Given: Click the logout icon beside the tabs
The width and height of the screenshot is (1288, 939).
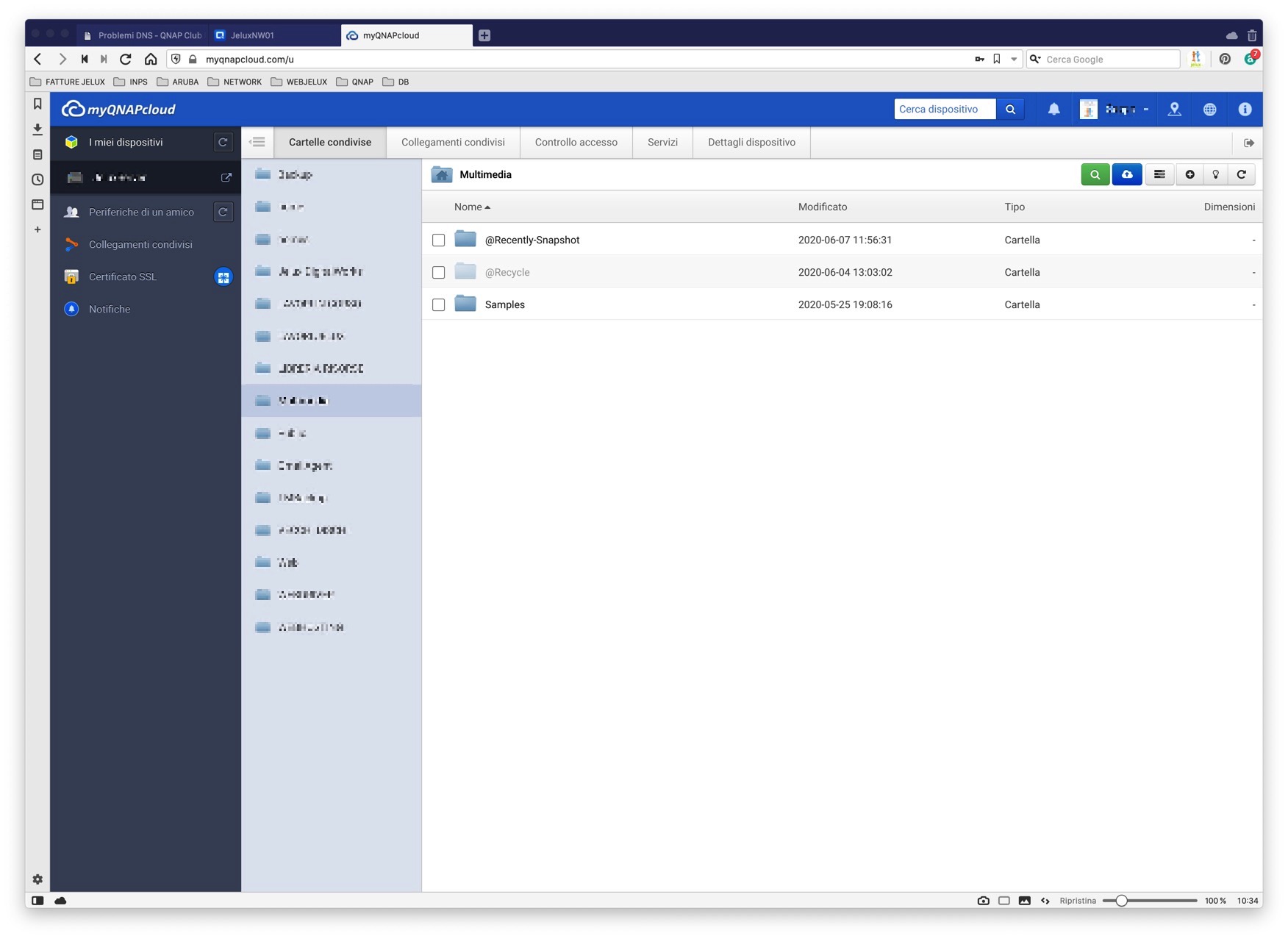Looking at the screenshot, I should click(1248, 143).
